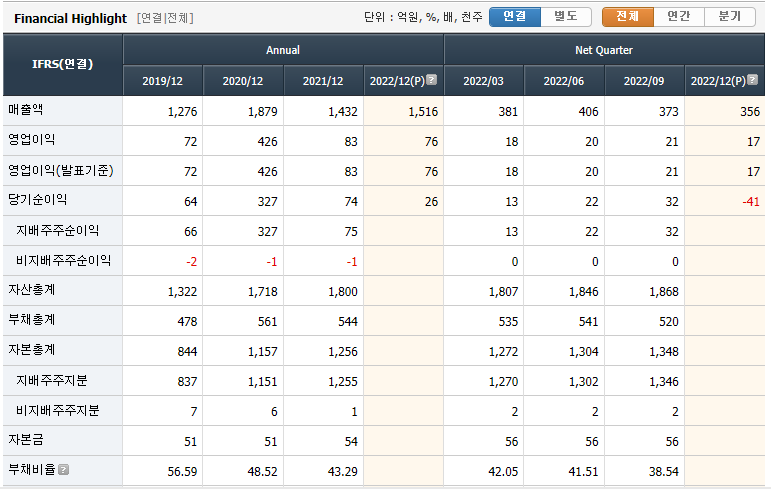Click 당기순이익 value 64
771x489 pixels.
click(x=191, y=202)
